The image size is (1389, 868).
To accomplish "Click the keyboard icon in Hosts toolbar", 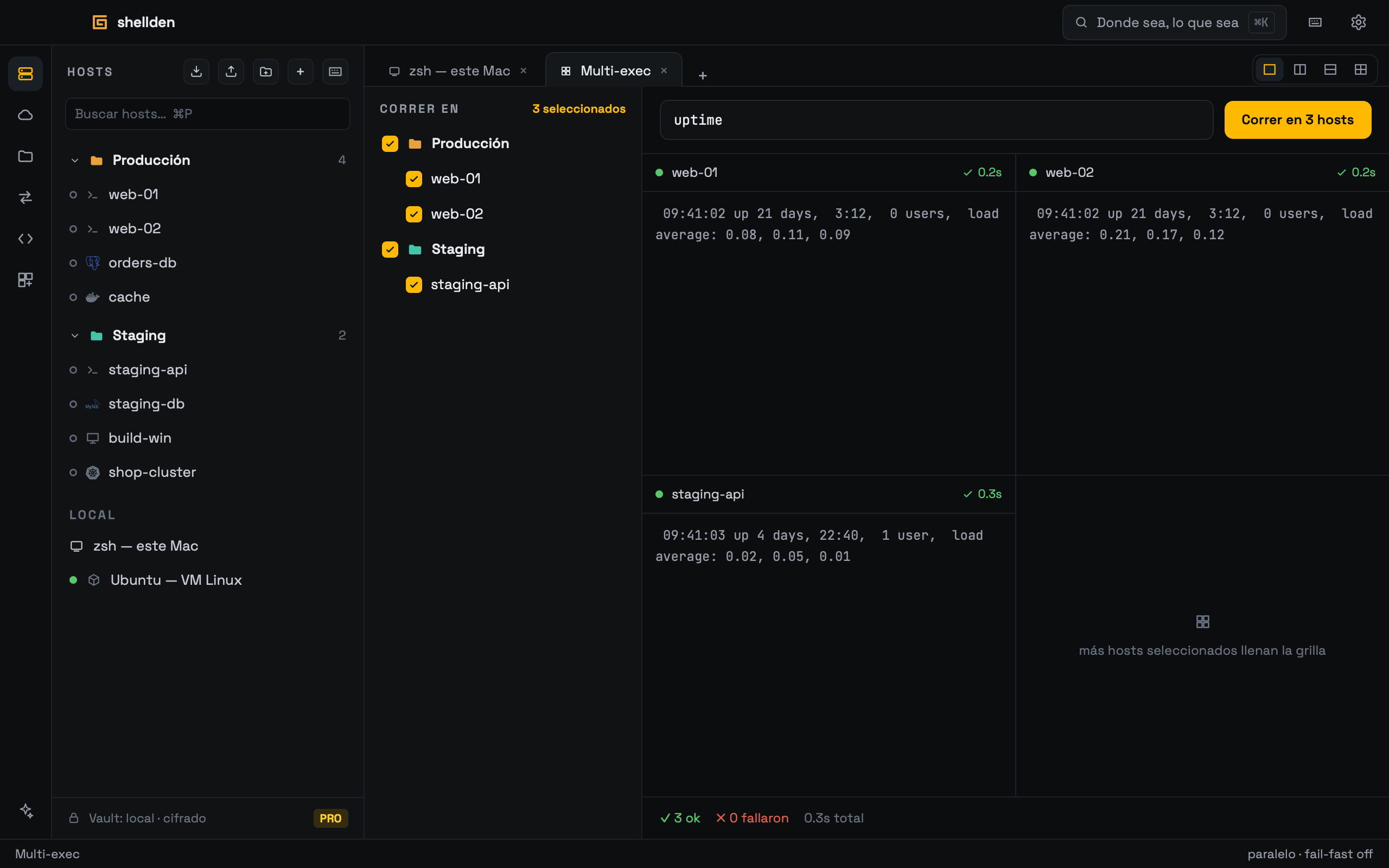I will [x=335, y=71].
